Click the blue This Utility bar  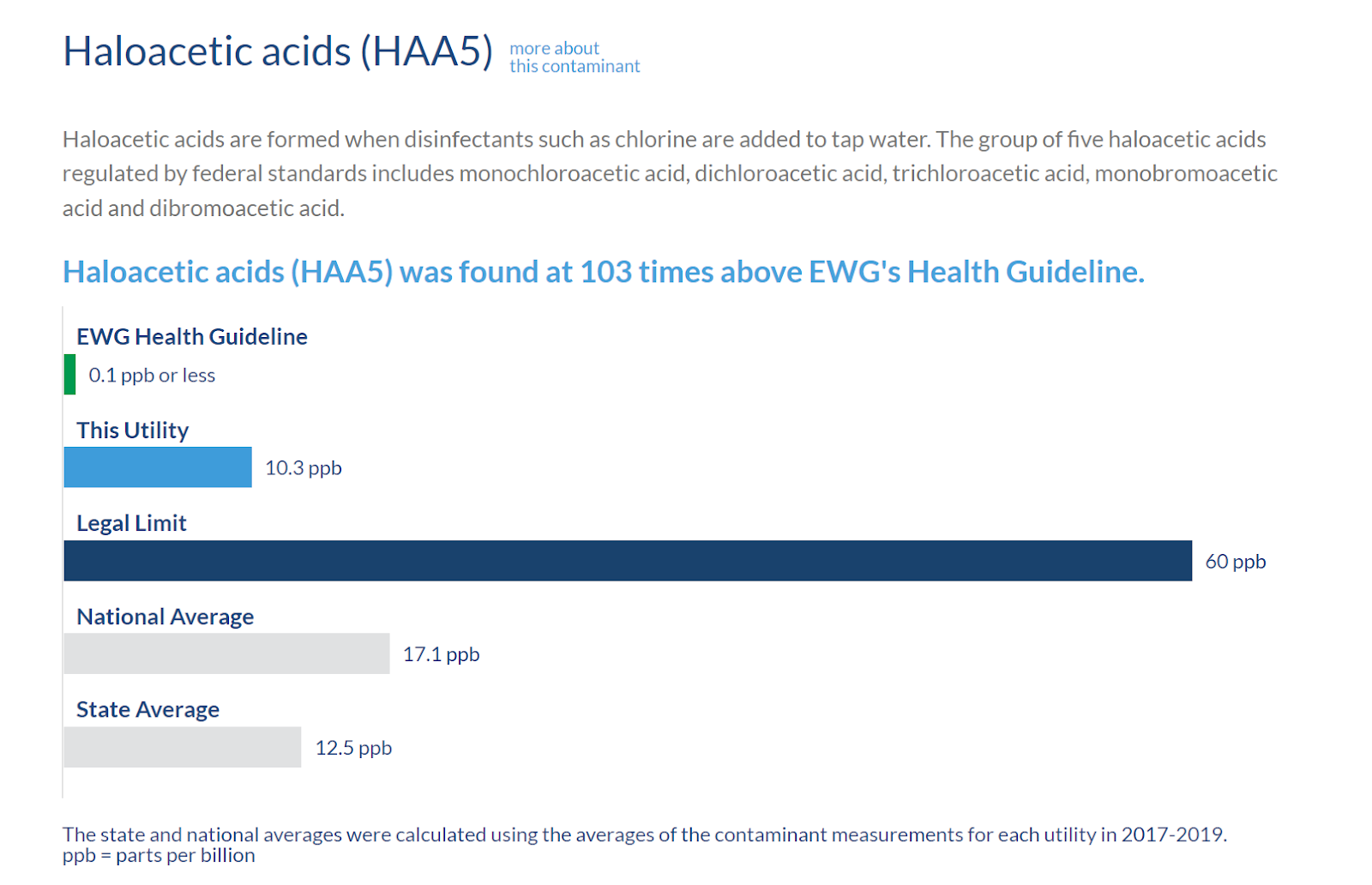click(158, 467)
